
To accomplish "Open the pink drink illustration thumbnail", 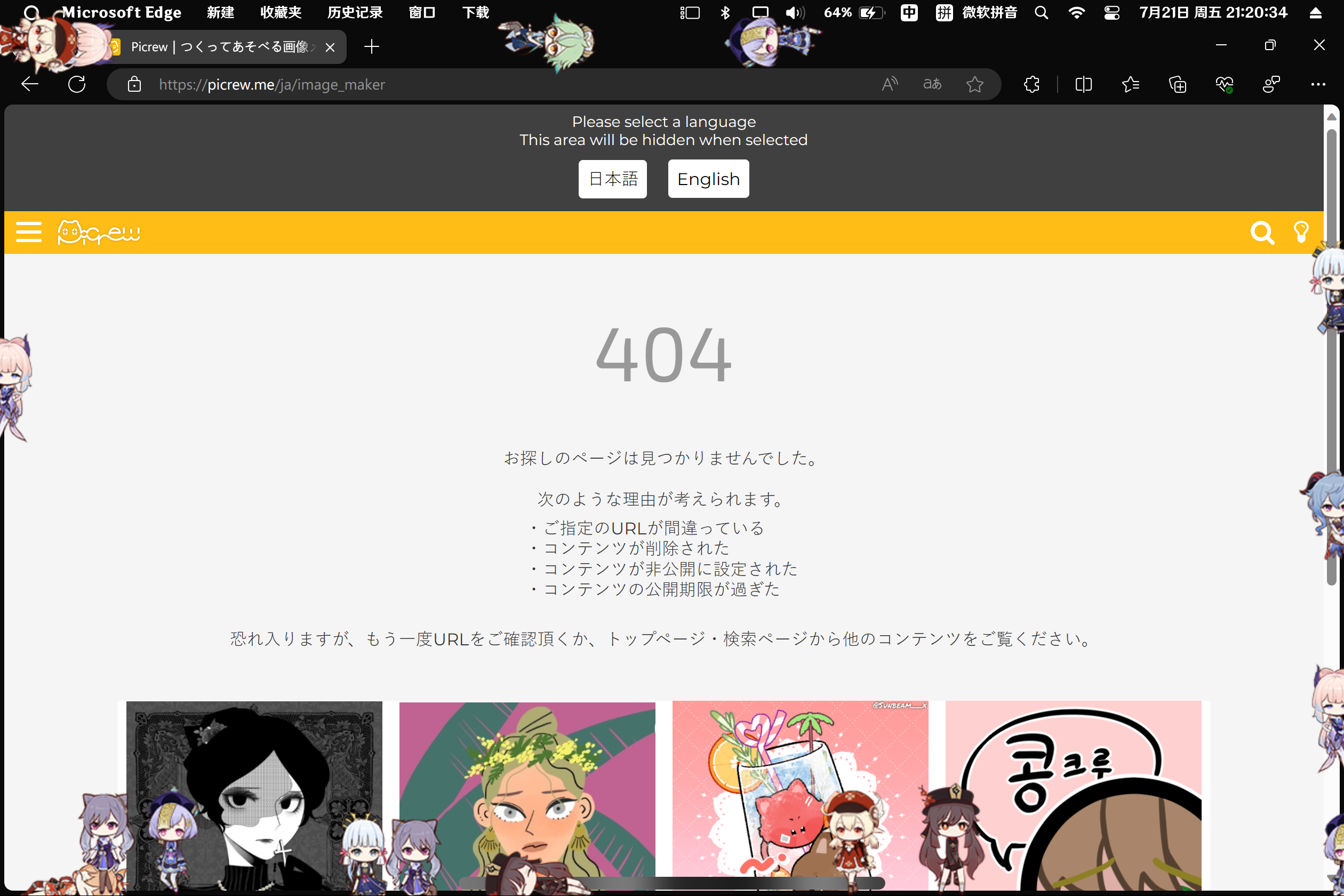I will coord(801,795).
